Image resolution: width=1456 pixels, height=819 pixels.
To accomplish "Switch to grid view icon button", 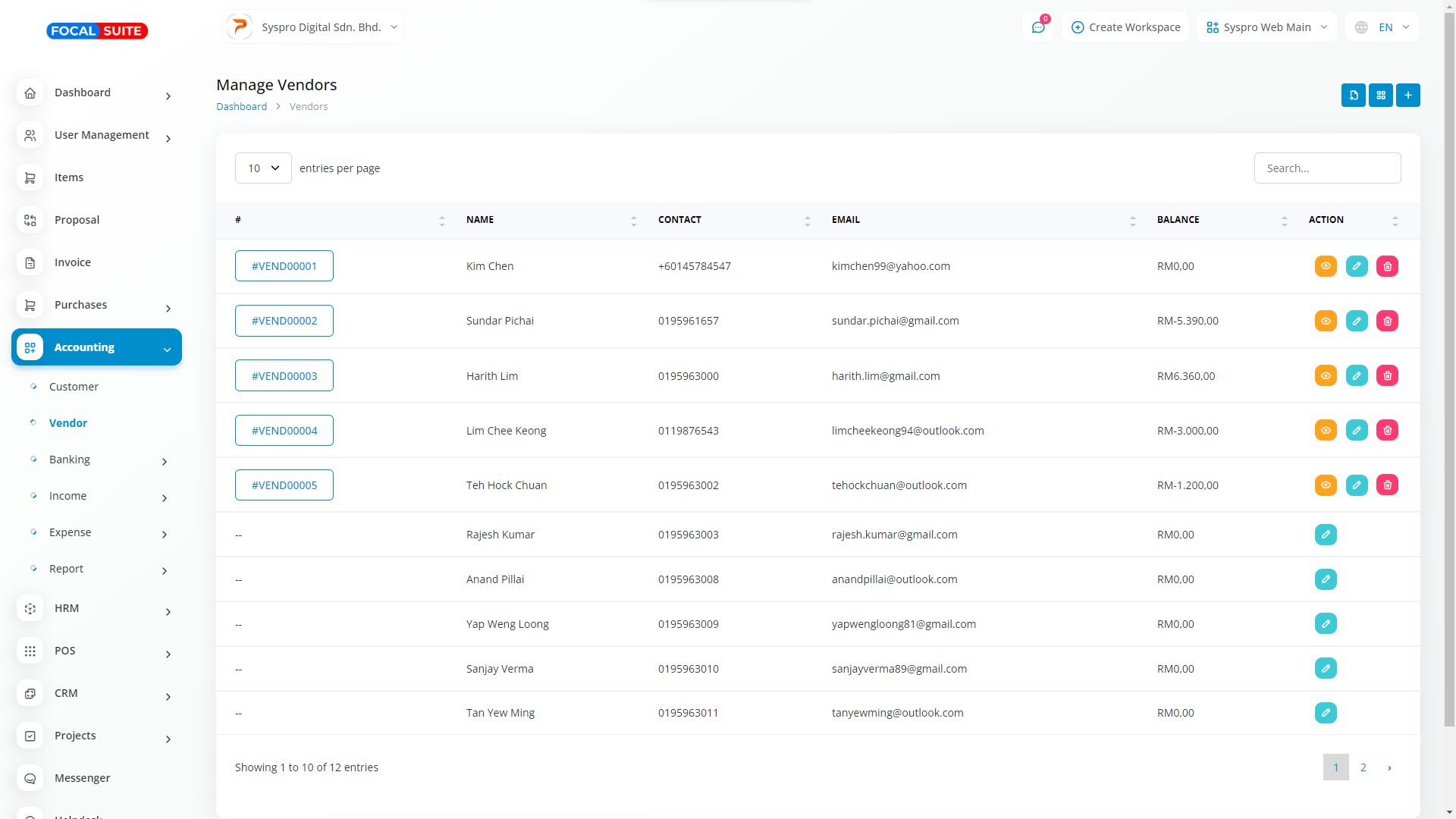I will point(1380,96).
